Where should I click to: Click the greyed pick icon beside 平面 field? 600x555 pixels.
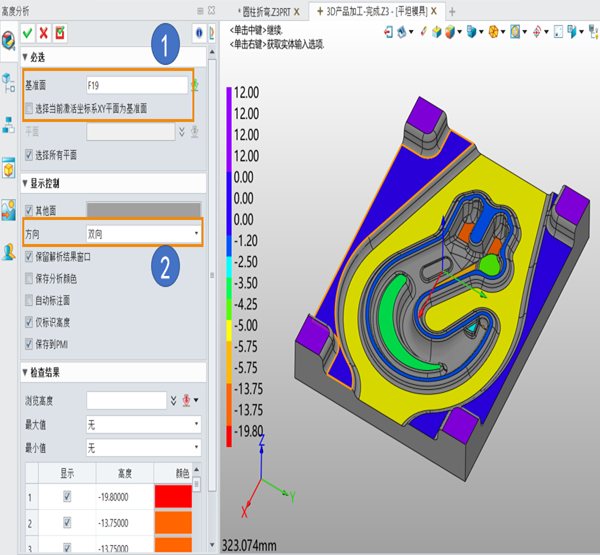click(x=195, y=132)
